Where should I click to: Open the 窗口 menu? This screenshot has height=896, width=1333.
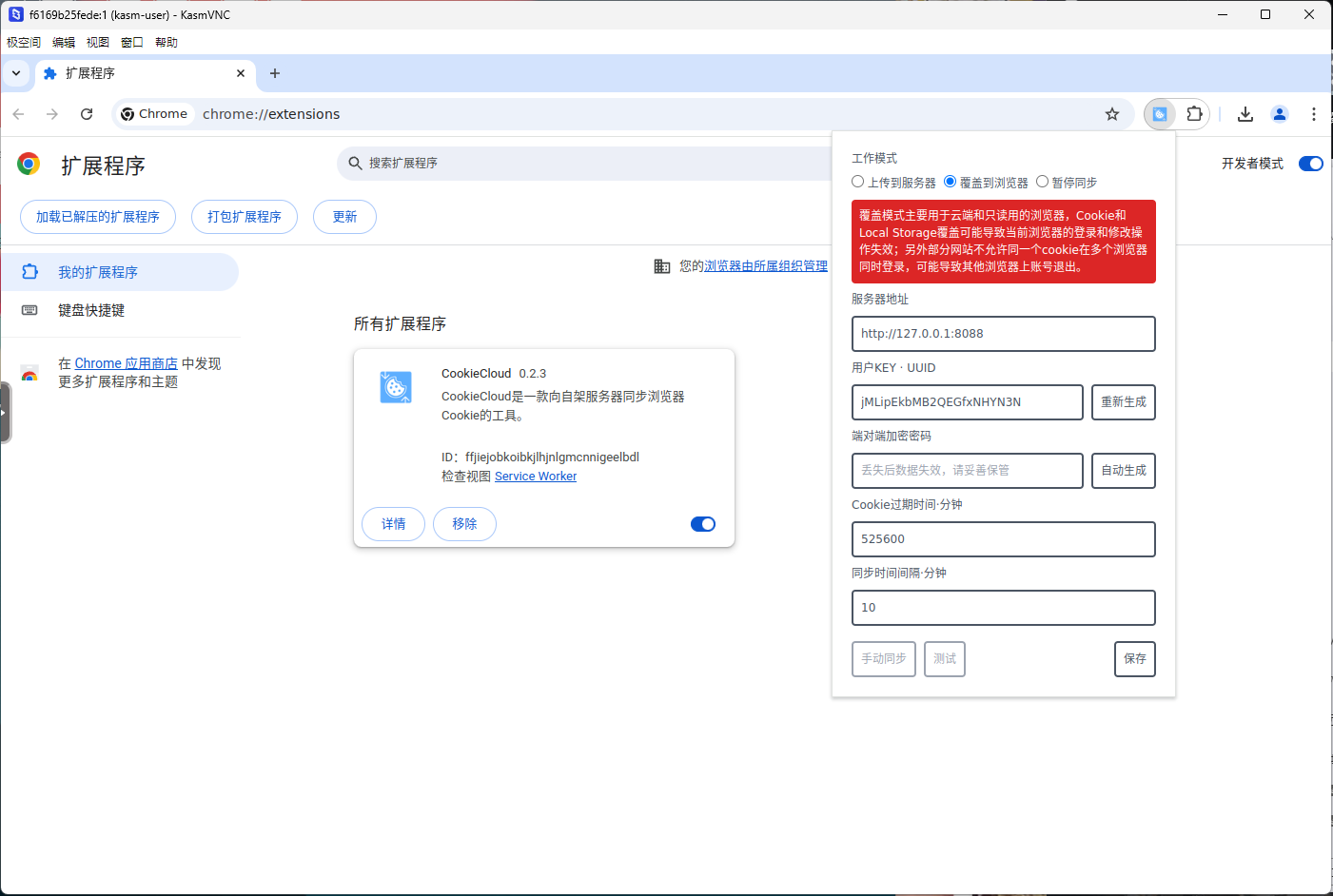pyautogui.click(x=132, y=42)
